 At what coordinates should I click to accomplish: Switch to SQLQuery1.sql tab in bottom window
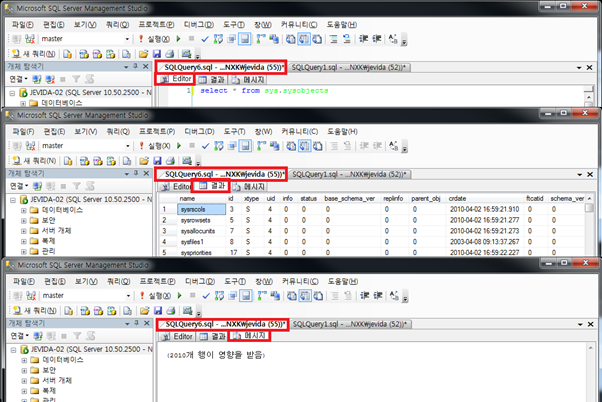click(x=350, y=324)
